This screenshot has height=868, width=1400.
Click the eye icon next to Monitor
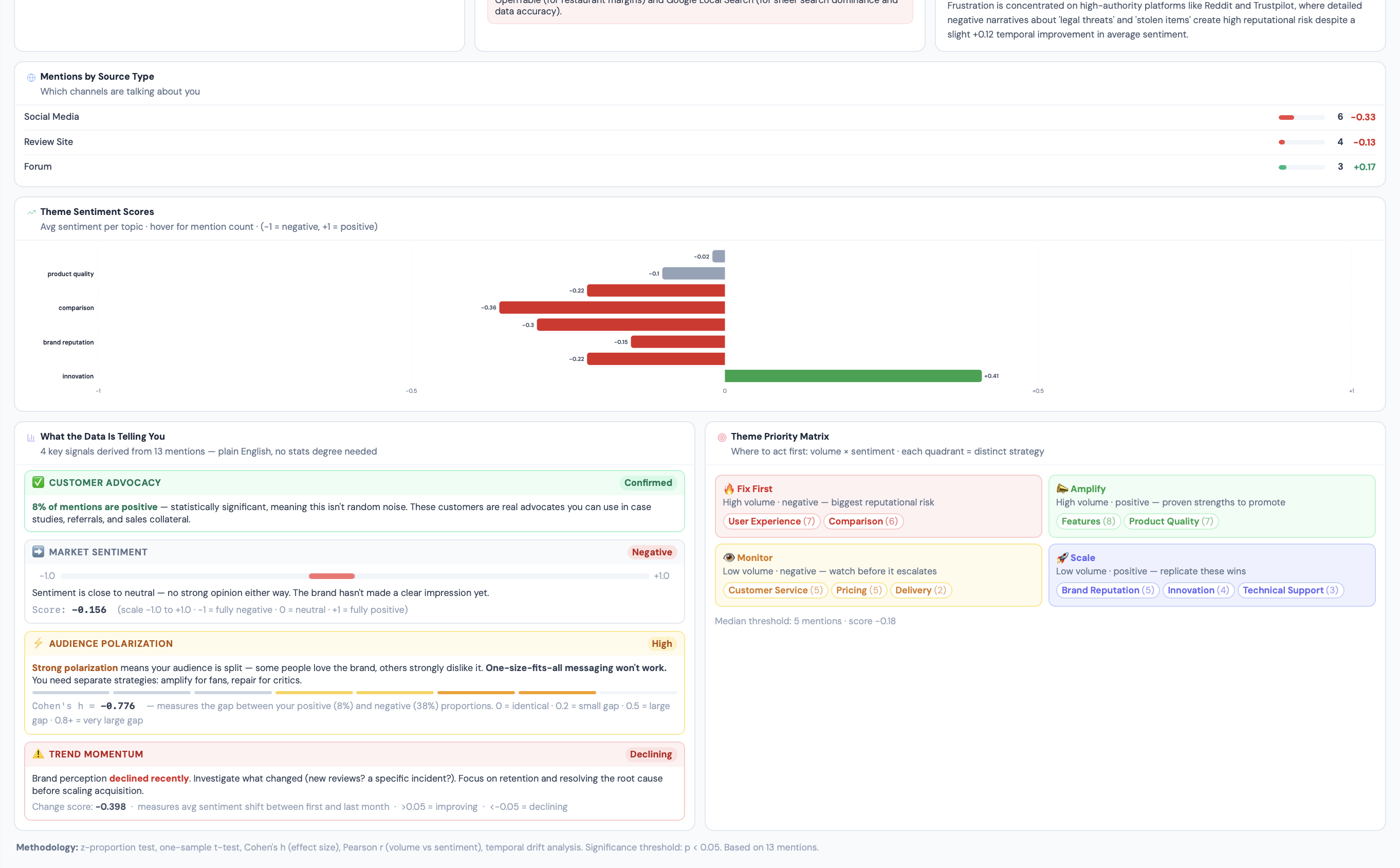pos(729,557)
